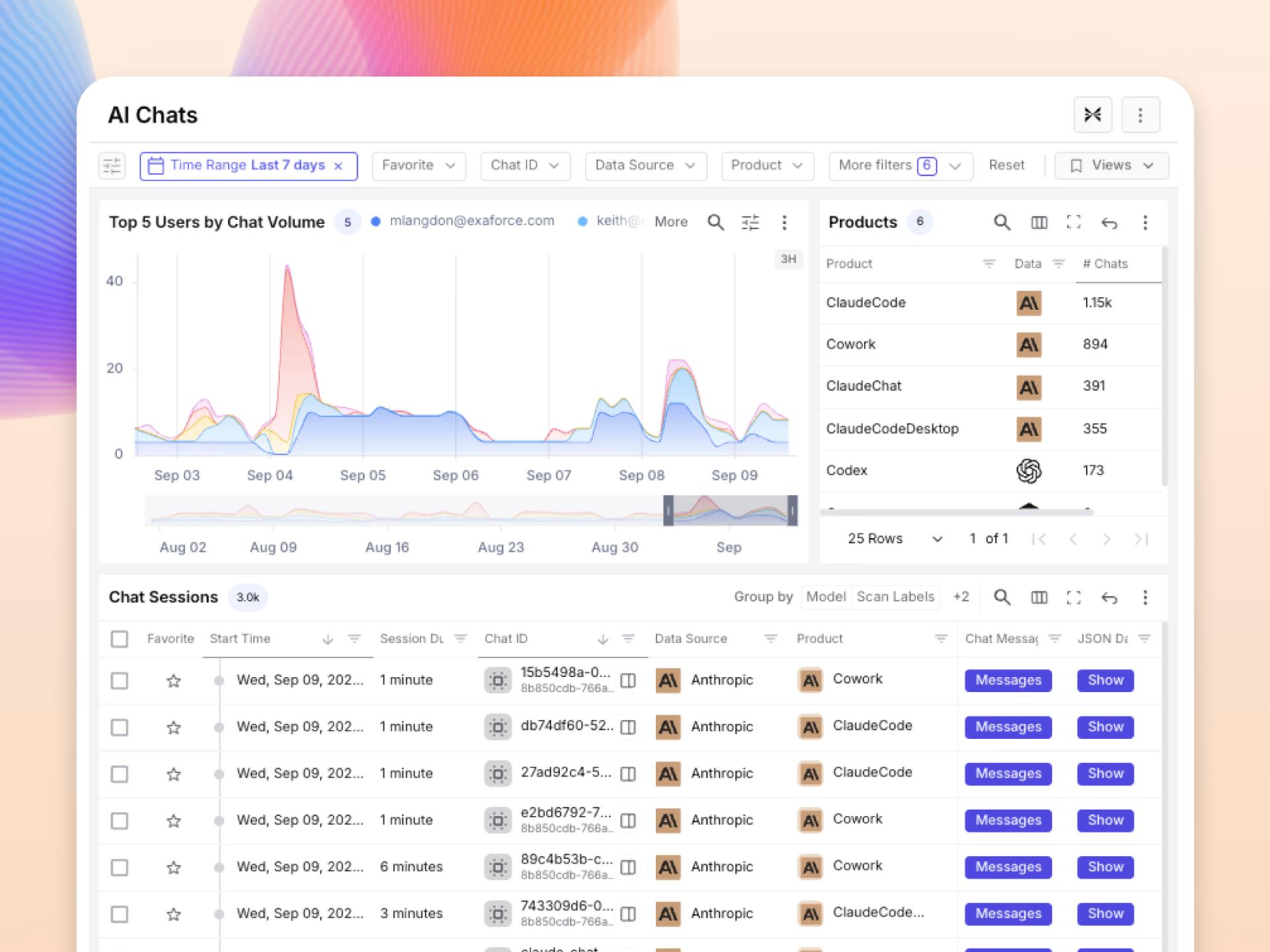Open the Data Source filter dropdown
1270x952 pixels.
tap(646, 166)
